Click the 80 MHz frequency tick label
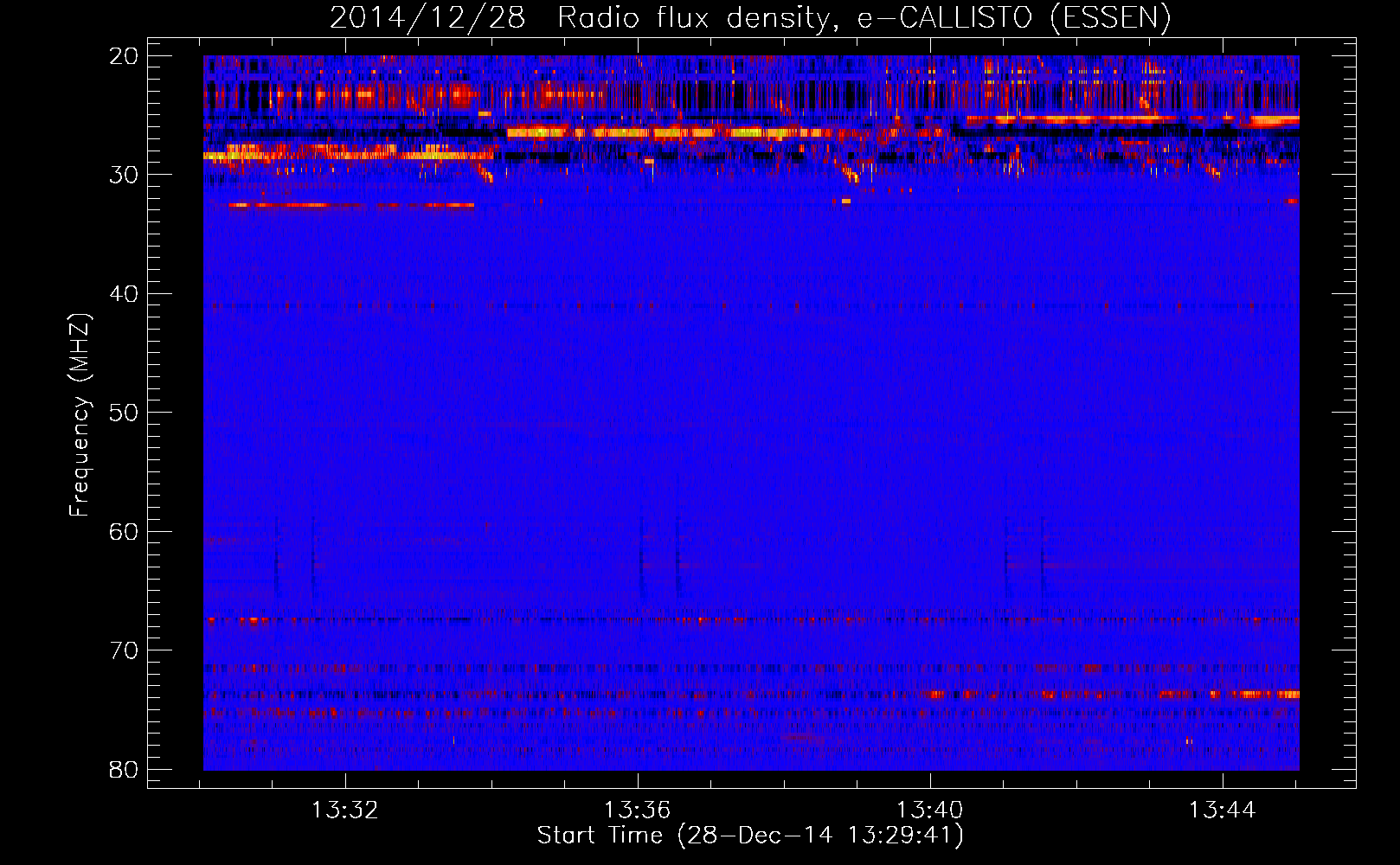 pos(125,770)
